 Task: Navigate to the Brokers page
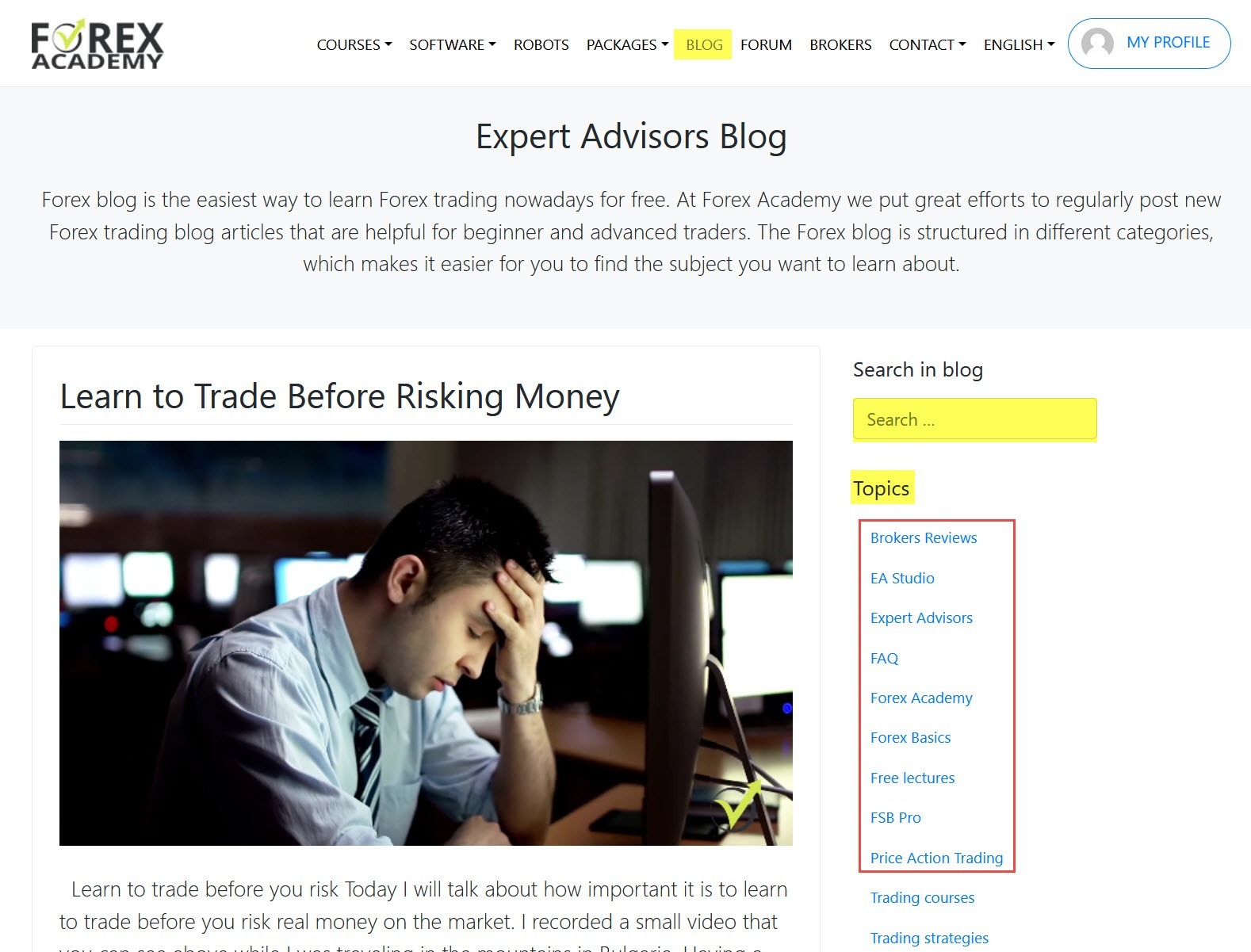(x=840, y=44)
